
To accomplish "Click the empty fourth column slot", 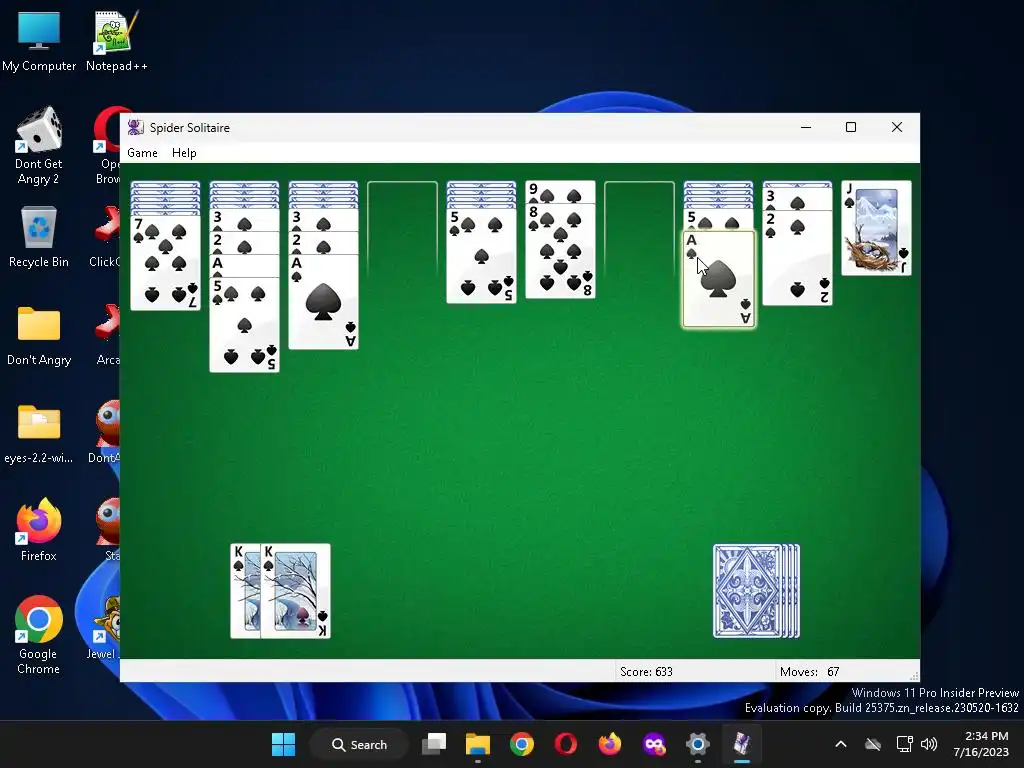I will (402, 229).
